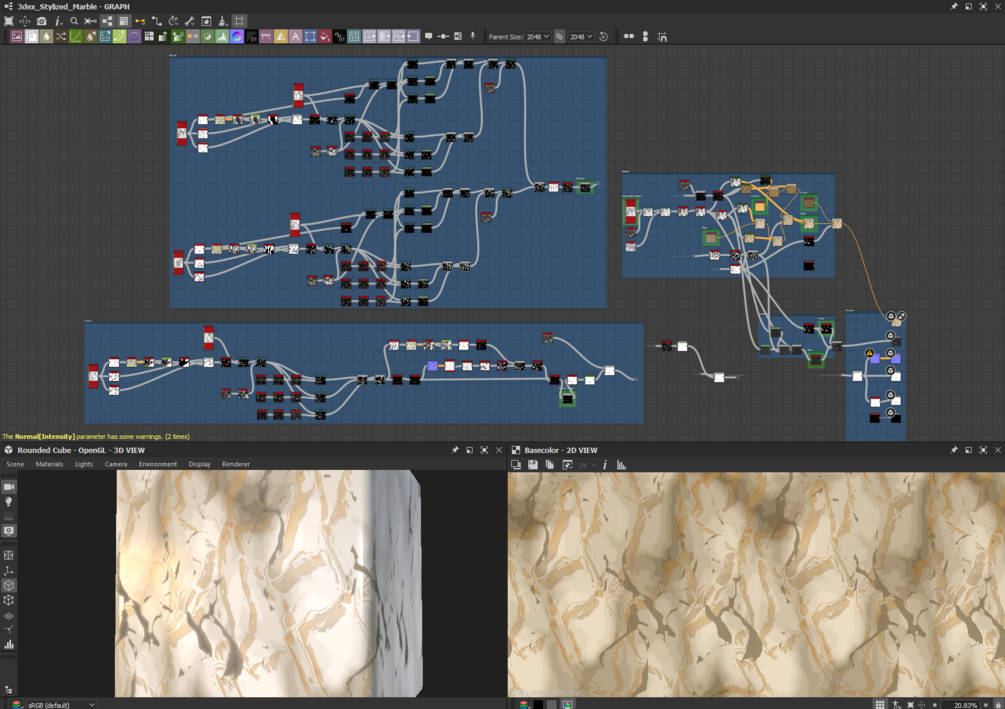Click the Gradient map node color icon
The width and height of the screenshot is (1005, 709).
pos(163,37)
